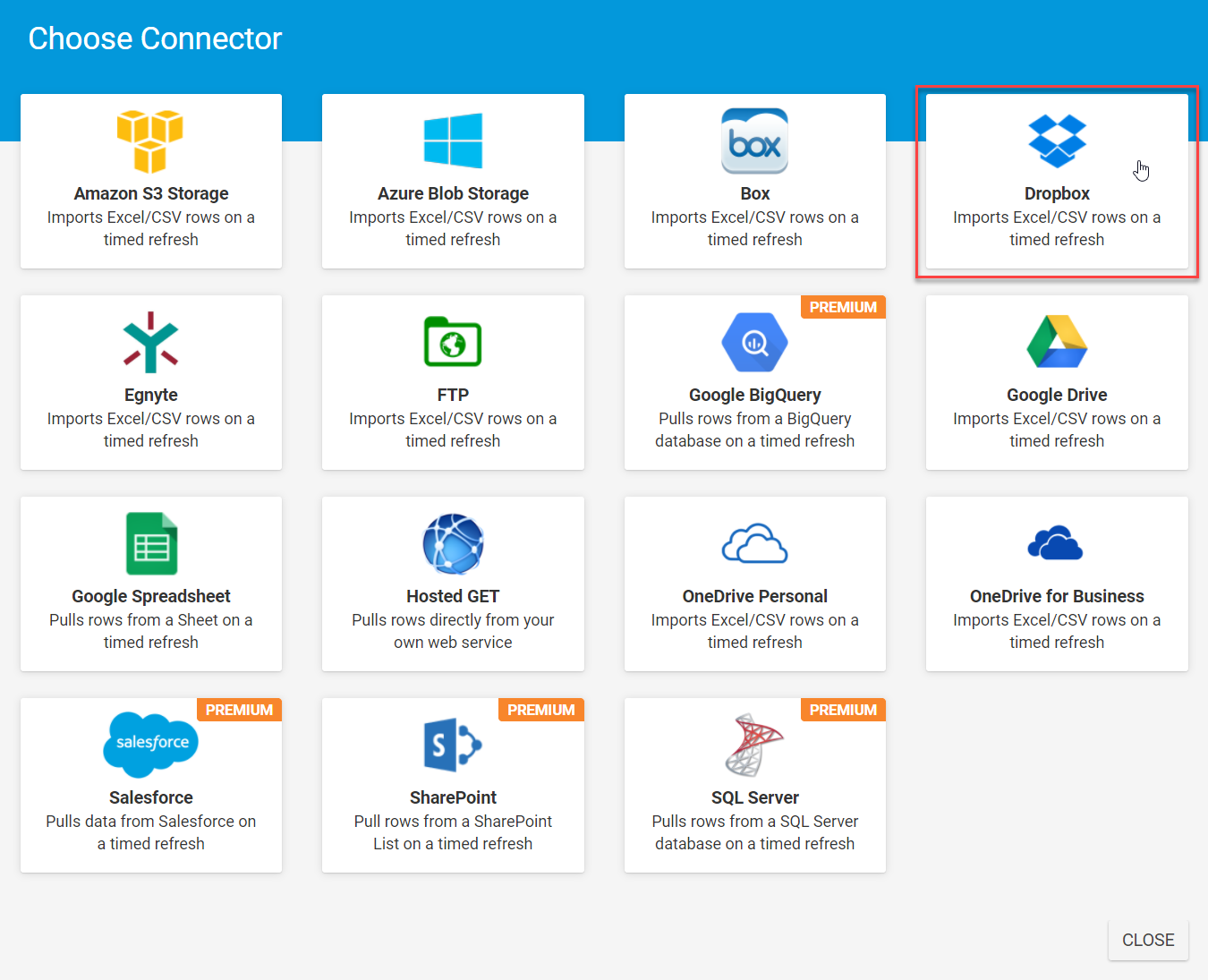Click the SQL Server logo icon
The image size is (1208, 980).
coord(754,745)
